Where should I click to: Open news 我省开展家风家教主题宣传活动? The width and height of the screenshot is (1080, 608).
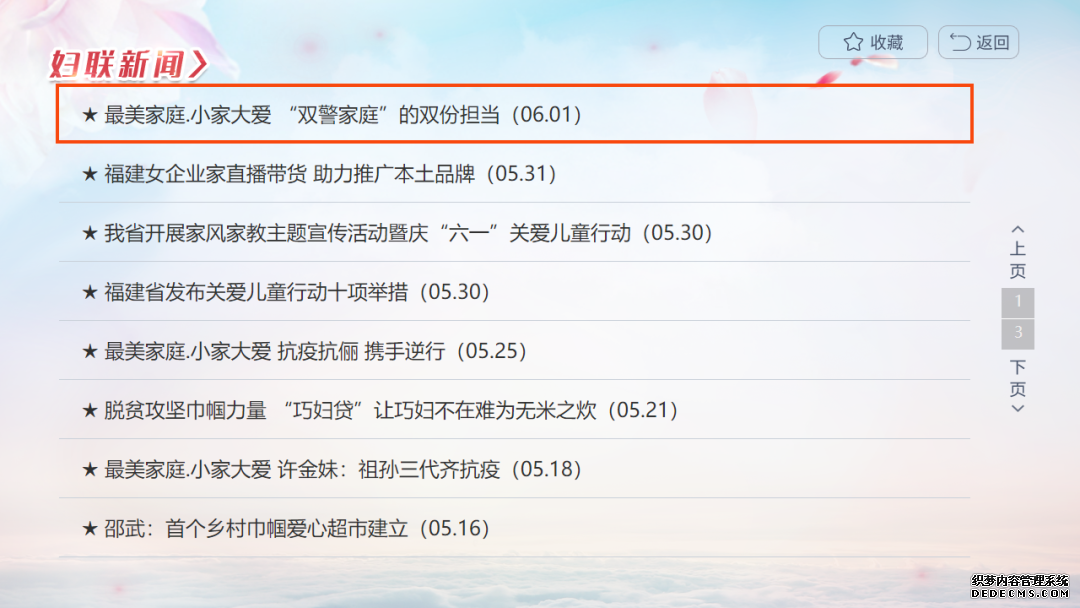tap(515, 233)
